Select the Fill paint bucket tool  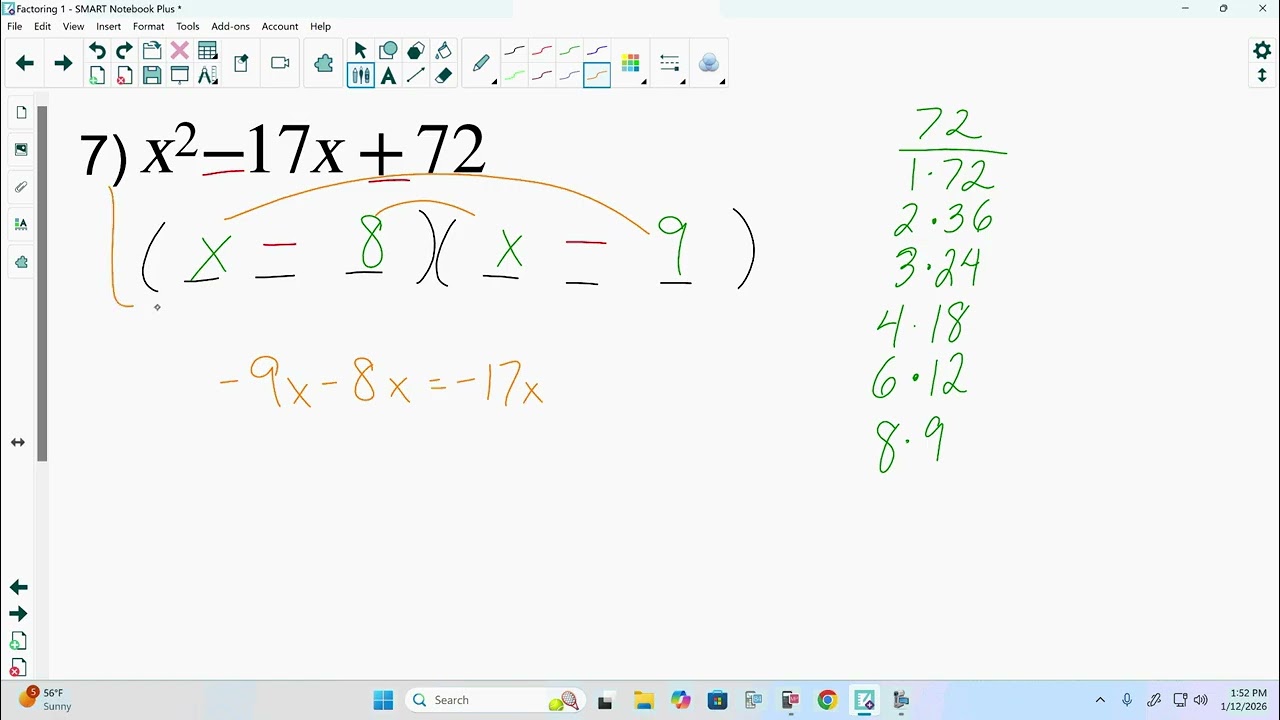[x=443, y=51]
